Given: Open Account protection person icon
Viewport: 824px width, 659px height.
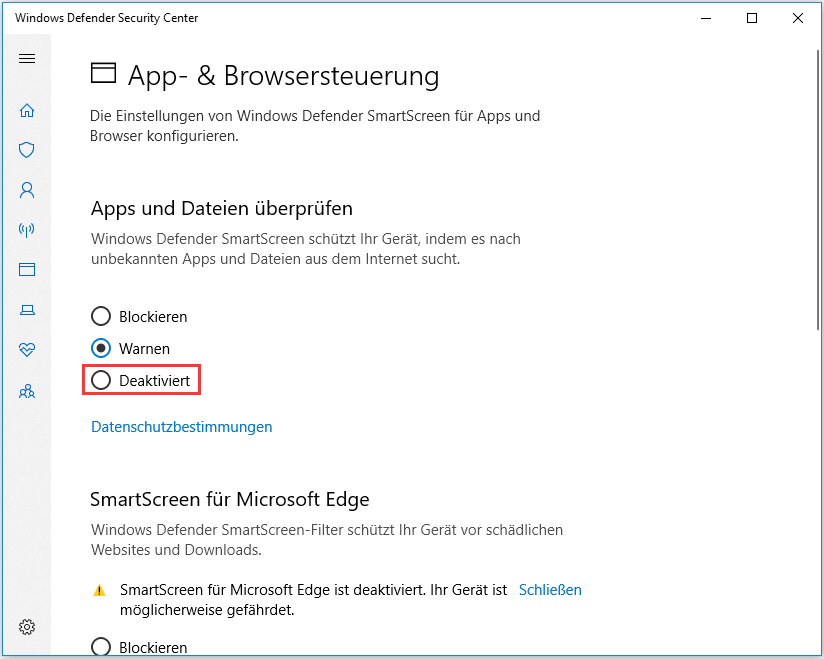Looking at the screenshot, I should [27, 190].
